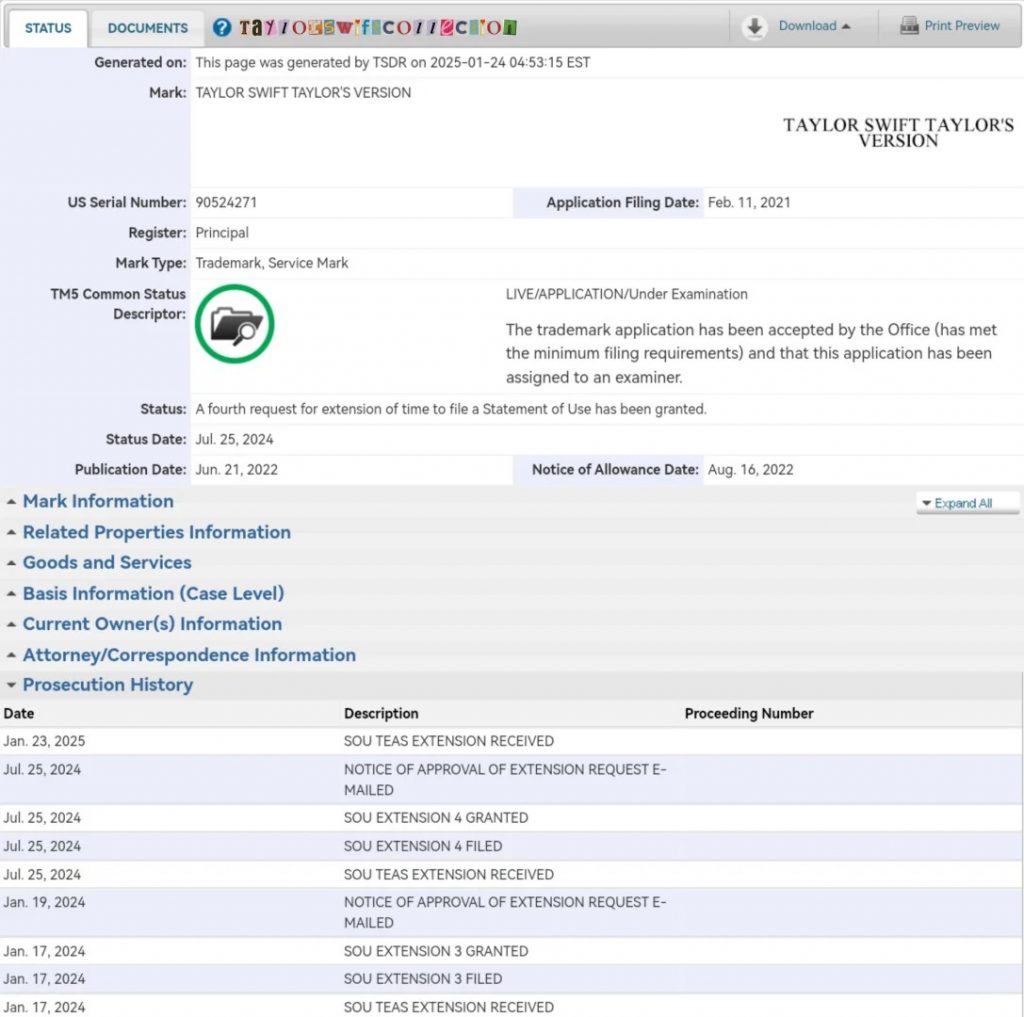Image resolution: width=1024 pixels, height=1017 pixels.
Task: Click the filing date Feb. 11, 2021
Action: pyautogui.click(x=749, y=202)
